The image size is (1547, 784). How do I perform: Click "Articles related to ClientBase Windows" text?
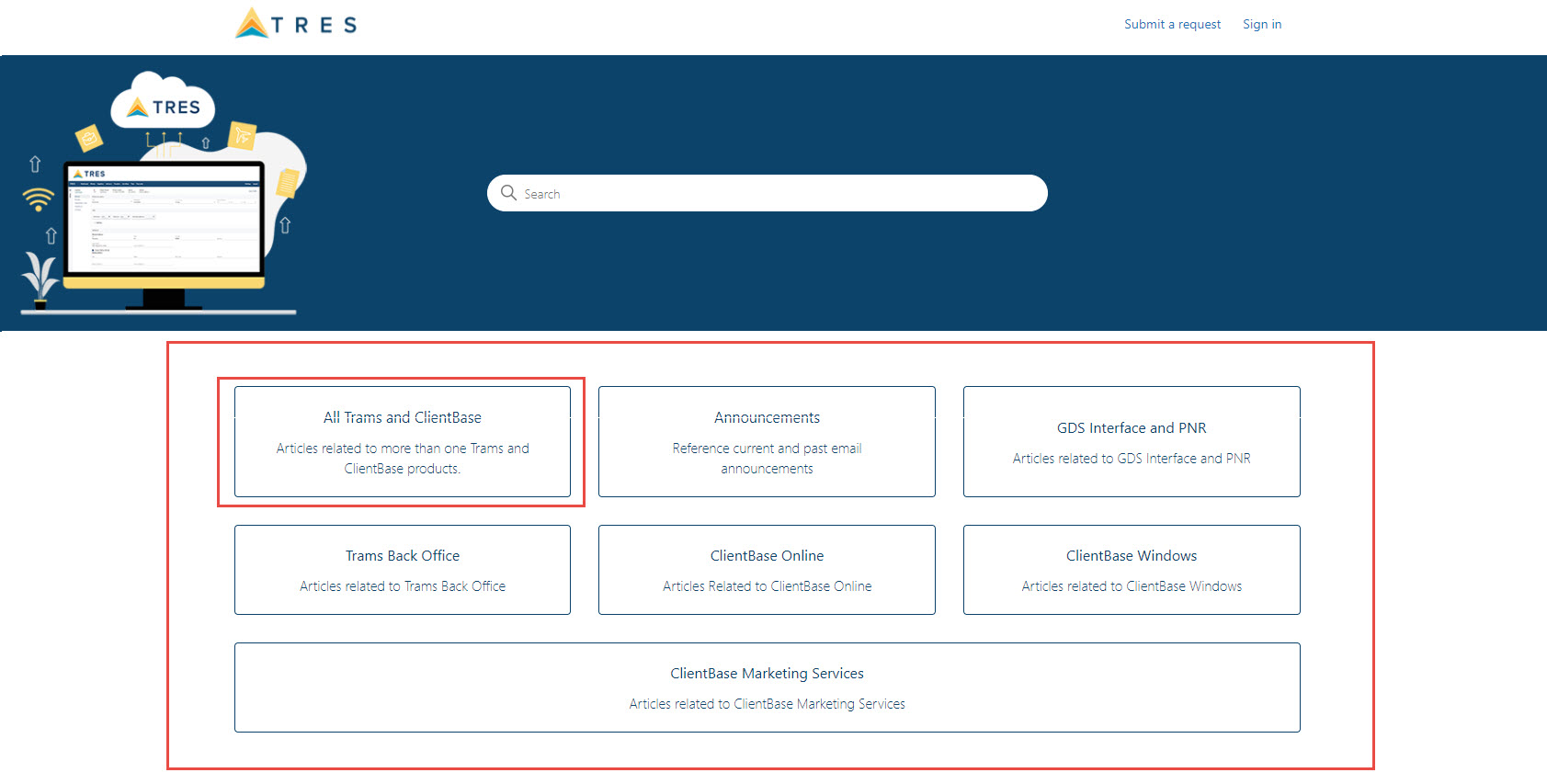(x=1132, y=586)
